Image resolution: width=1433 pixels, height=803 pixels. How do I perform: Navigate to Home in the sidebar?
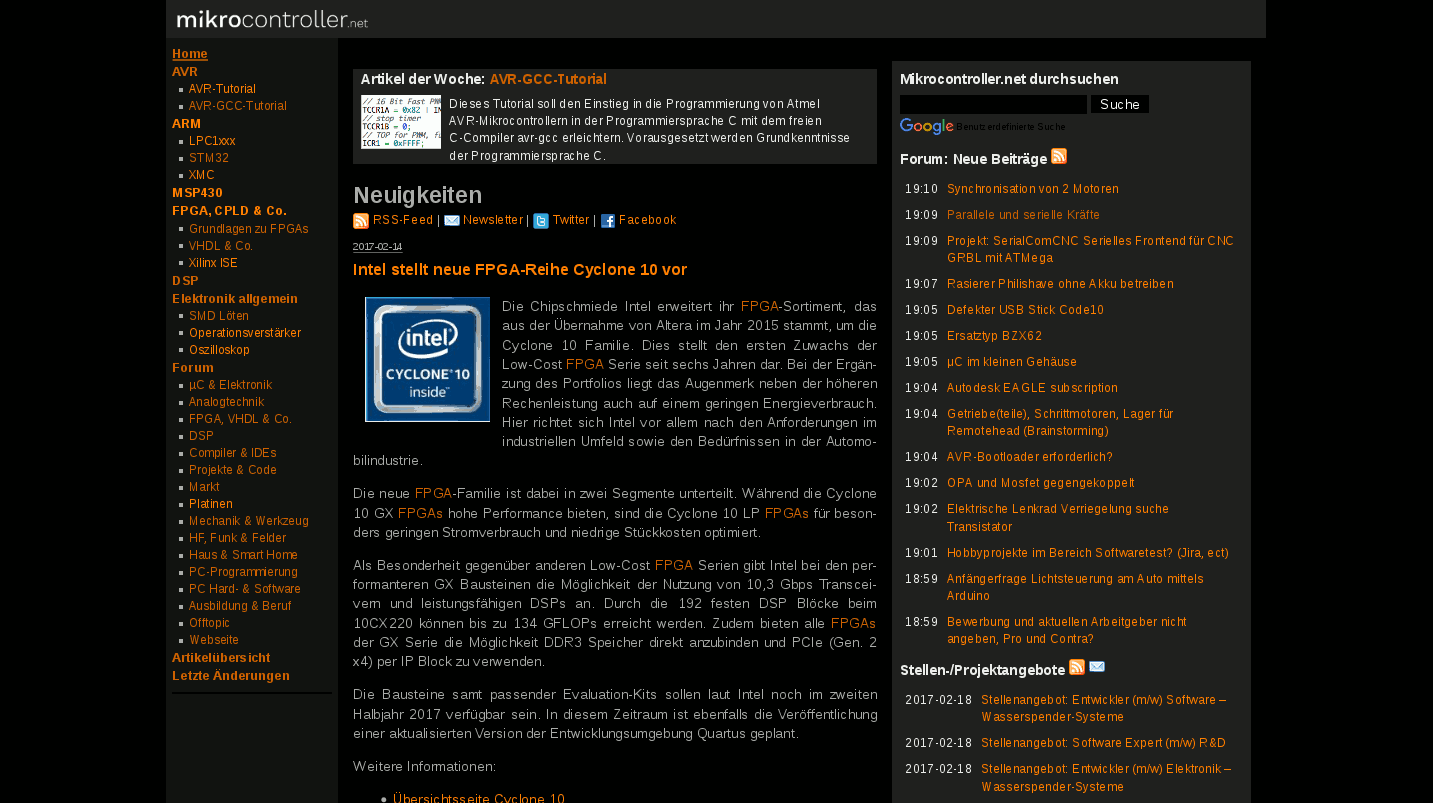click(189, 54)
